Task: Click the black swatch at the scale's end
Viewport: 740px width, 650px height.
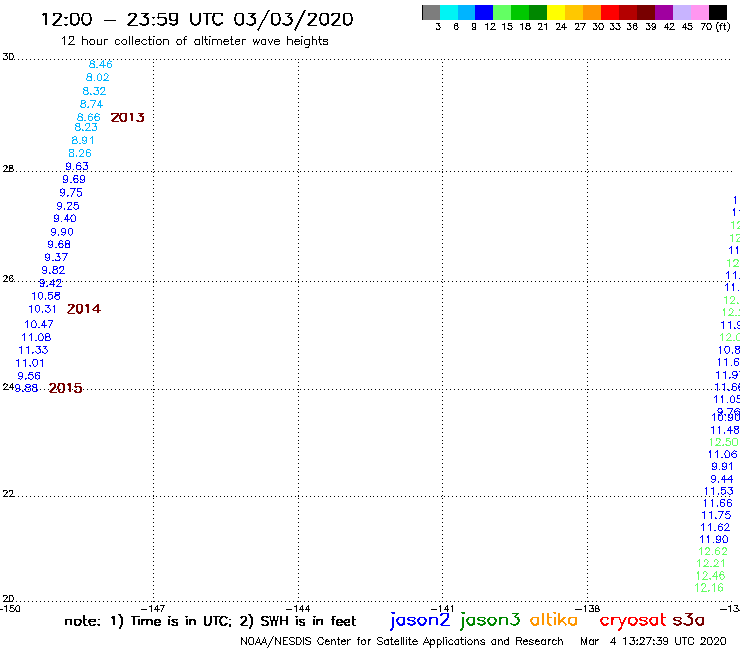Action: pyautogui.click(x=717, y=12)
